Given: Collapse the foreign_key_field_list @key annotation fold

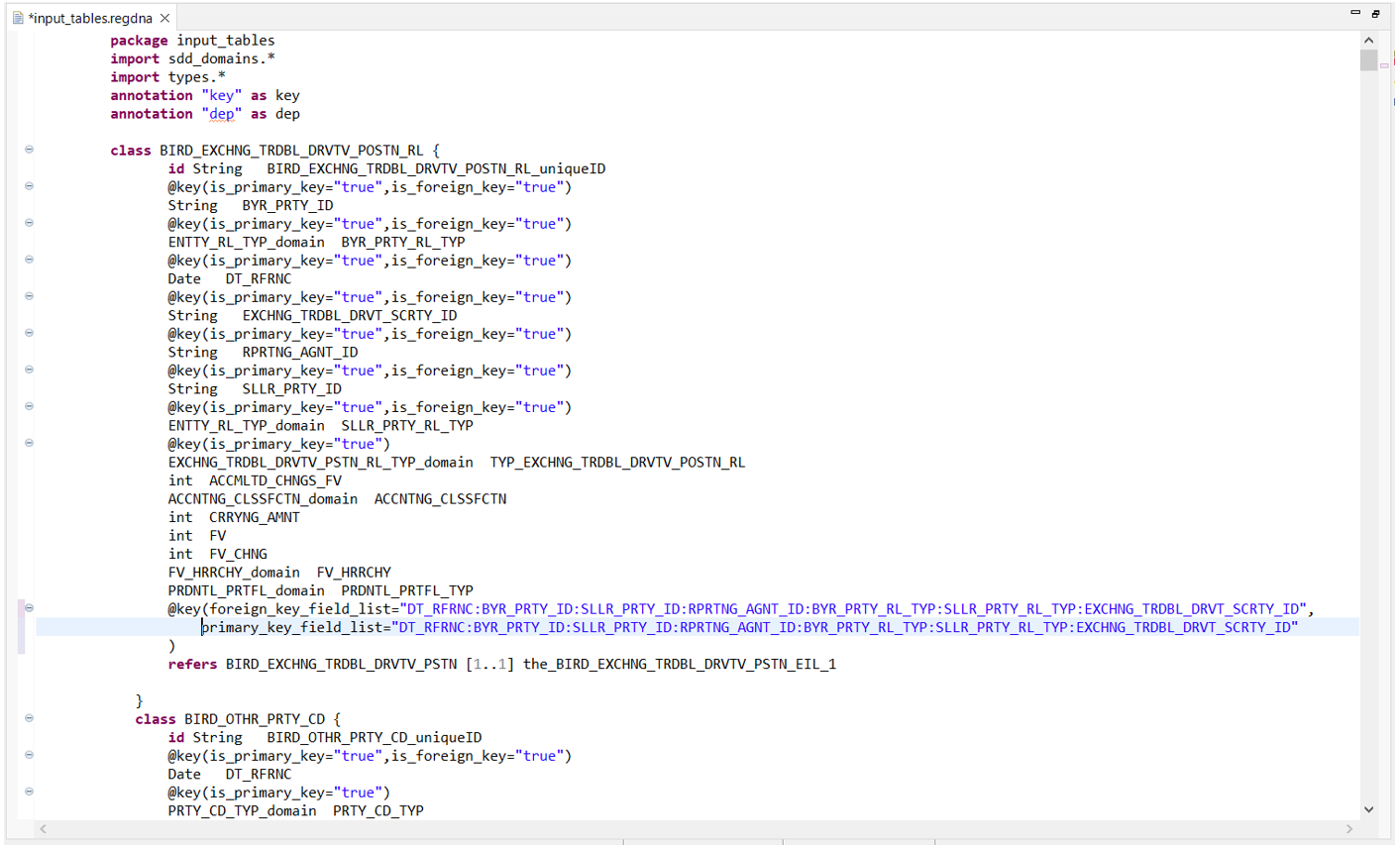Looking at the screenshot, I should [x=29, y=607].
